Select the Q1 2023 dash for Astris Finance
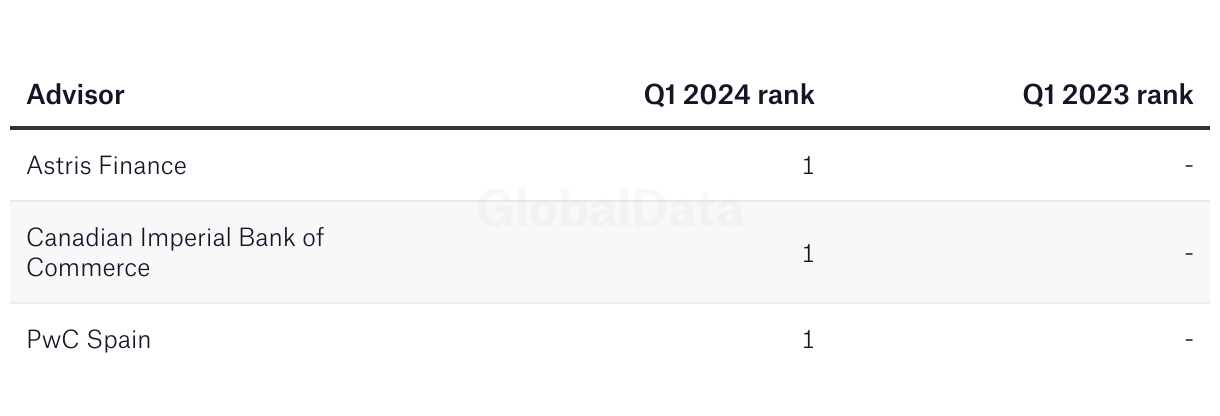Image resolution: width=1220 pixels, height=416 pixels. tap(1189, 165)
